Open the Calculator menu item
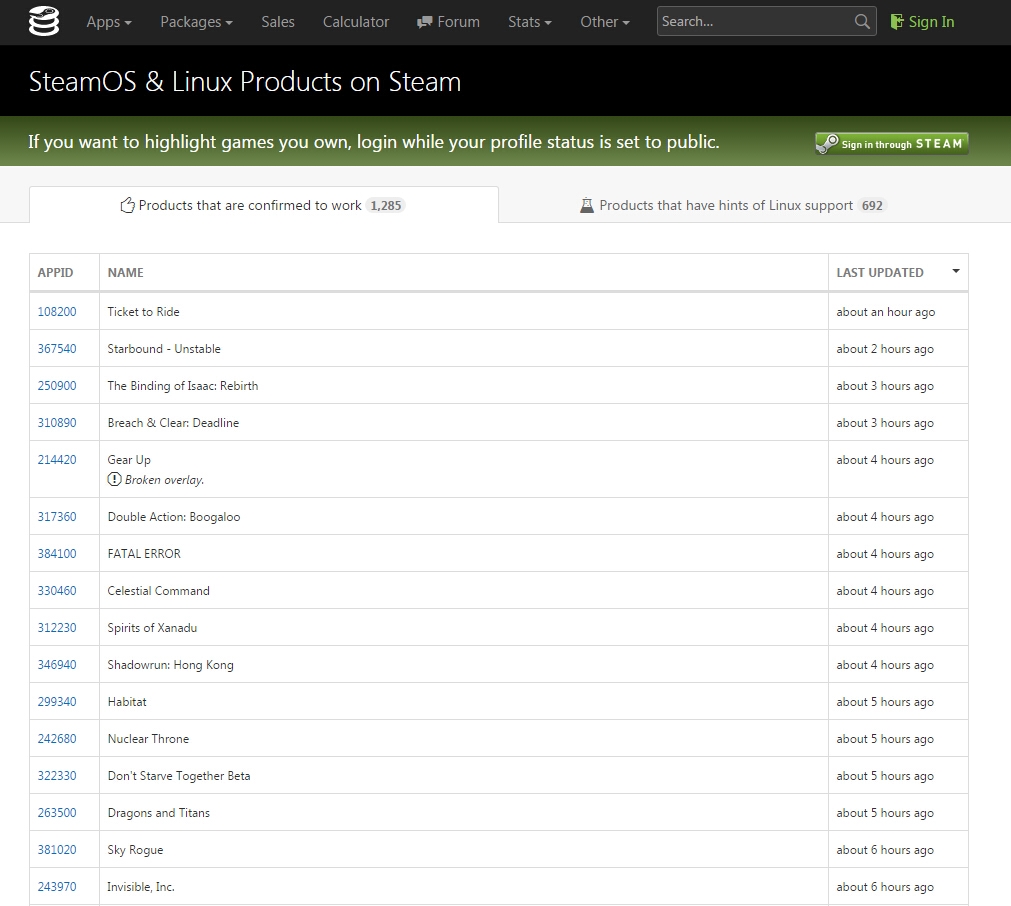This screenshot has width=1011, height=906. [356, 22]
